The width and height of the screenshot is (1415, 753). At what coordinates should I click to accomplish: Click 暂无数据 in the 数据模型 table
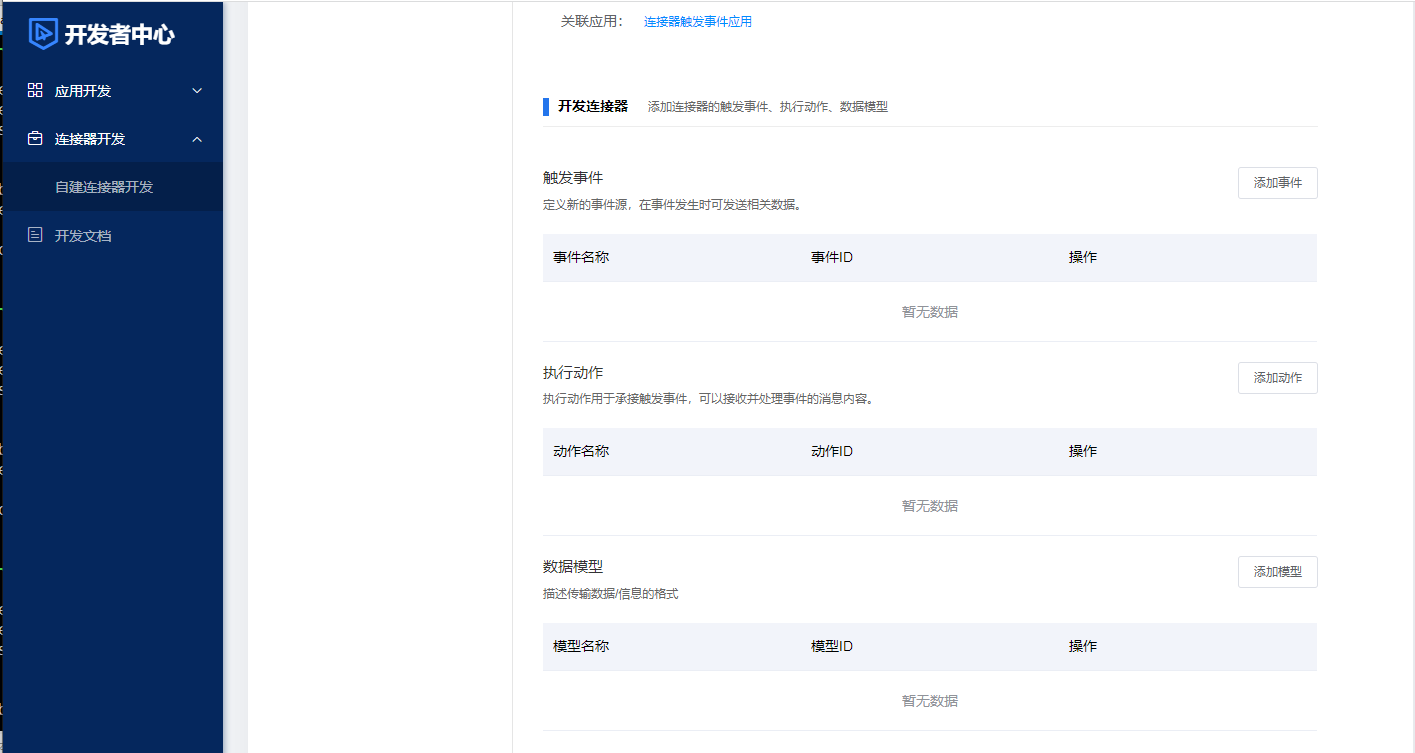point(930,701)
